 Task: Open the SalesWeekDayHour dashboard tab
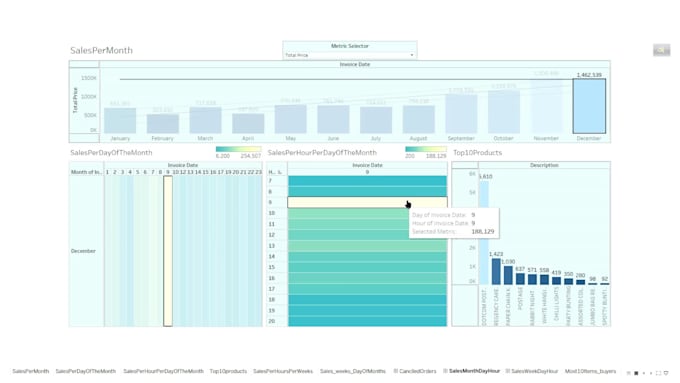point(532,371)
